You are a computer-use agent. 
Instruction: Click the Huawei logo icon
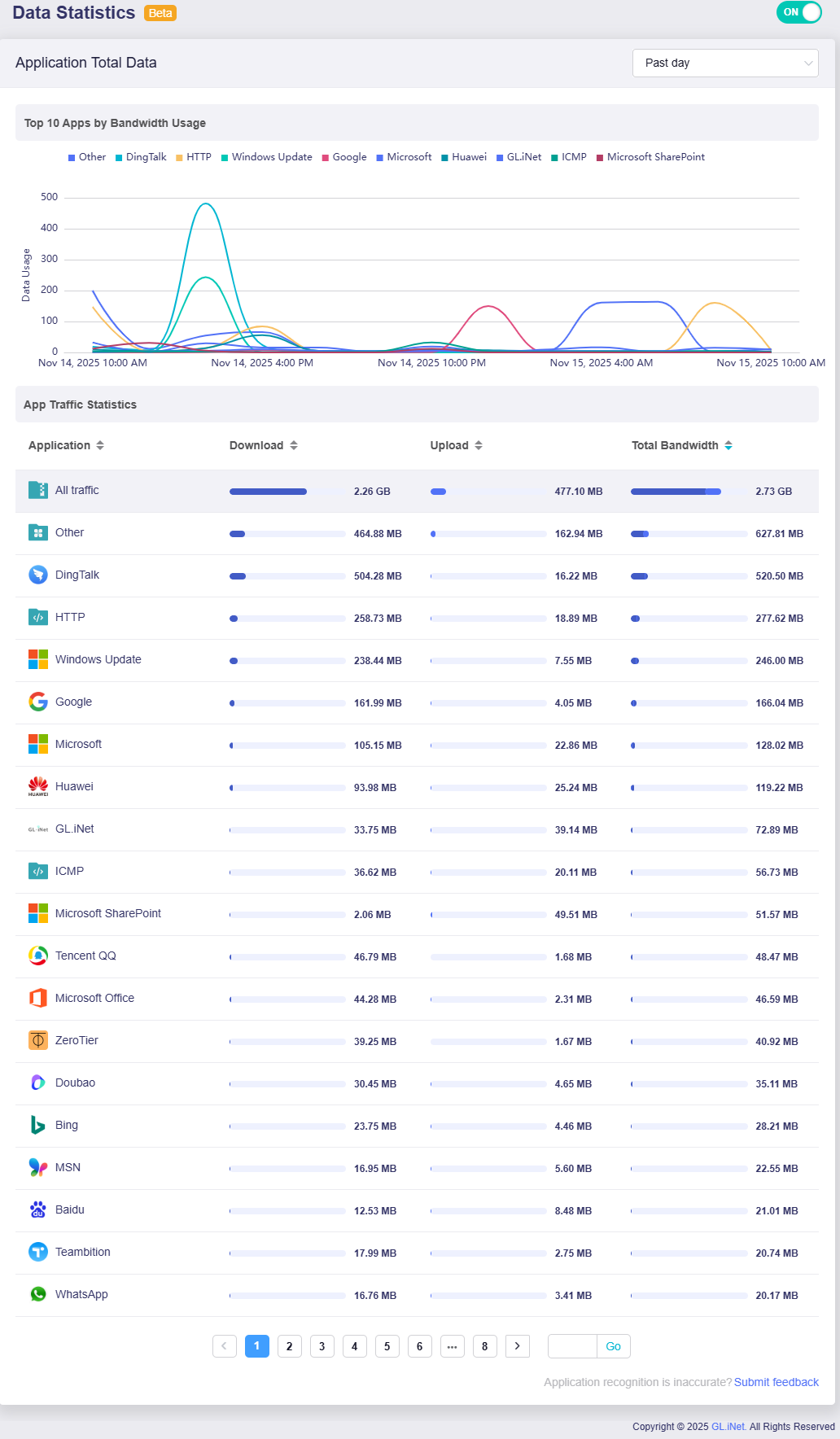pos(38,786)
